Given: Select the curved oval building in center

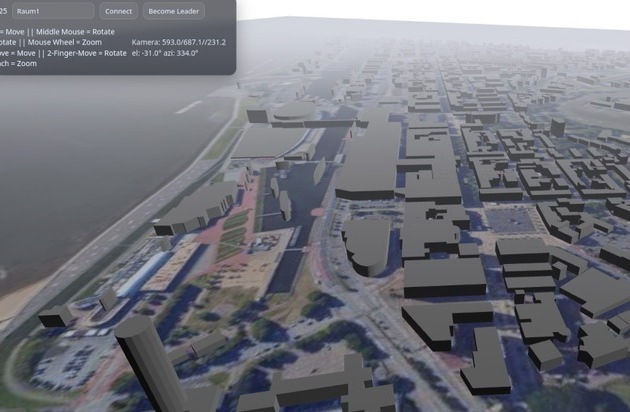Looking at the screenshot, I should 366,244.
